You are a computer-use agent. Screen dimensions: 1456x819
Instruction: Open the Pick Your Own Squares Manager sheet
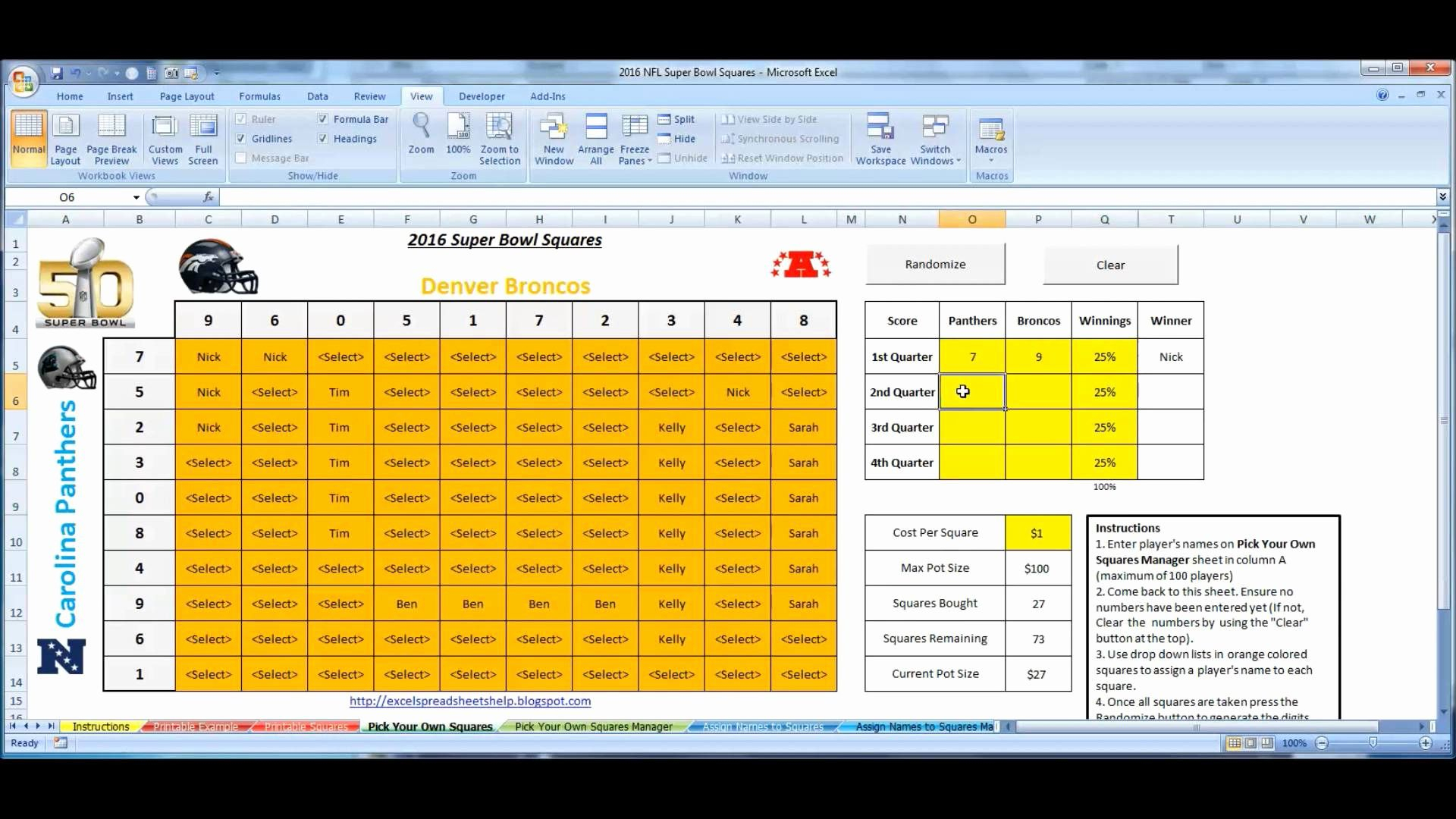coord(594,726)
